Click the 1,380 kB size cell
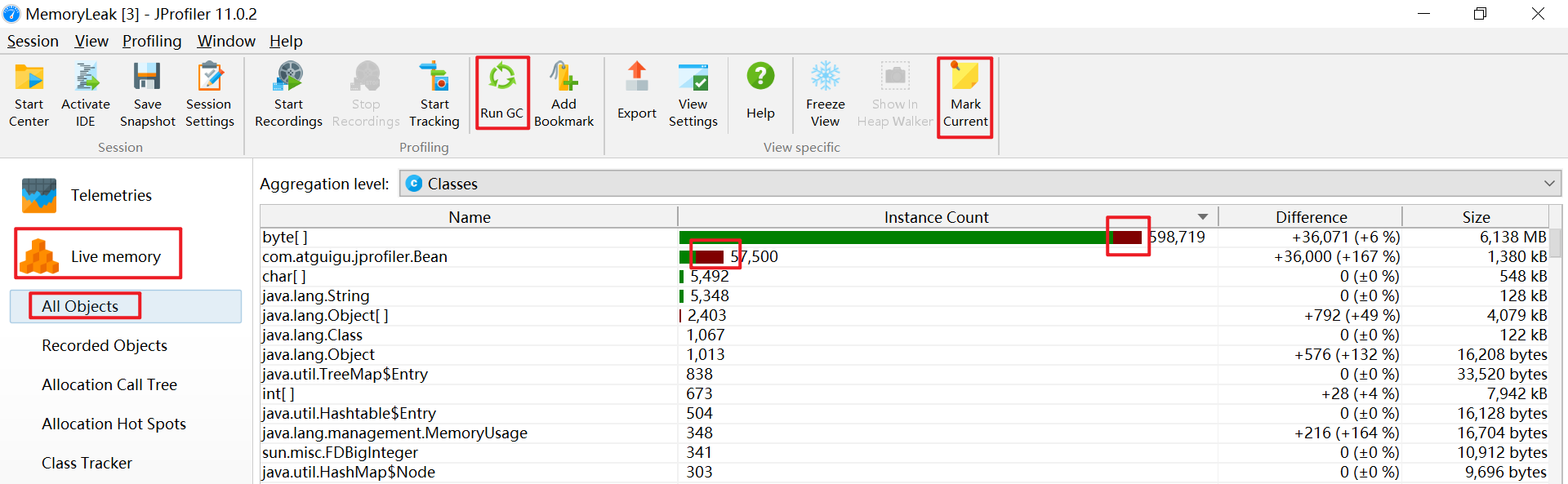1568x484 pixels. (x=1517, y=256)
